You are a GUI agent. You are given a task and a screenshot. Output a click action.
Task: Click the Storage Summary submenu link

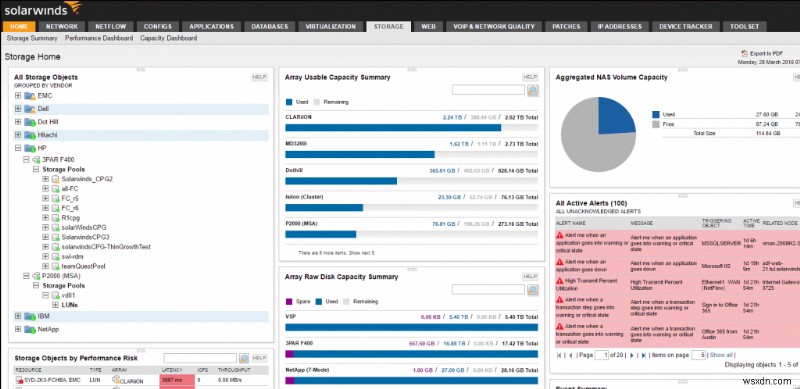click(x=32, y=38)
